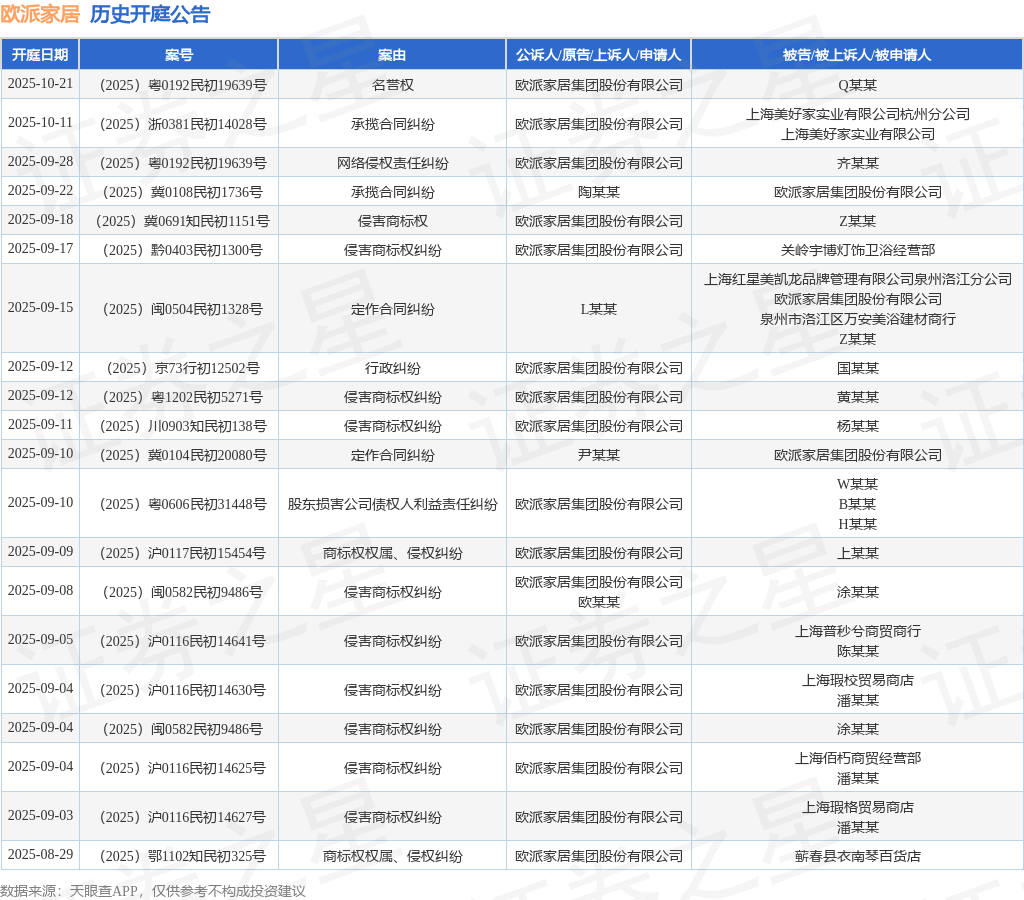Click defendant 杨某某
This screenshot has height=900, width=1024.
[x=857, y=426]
